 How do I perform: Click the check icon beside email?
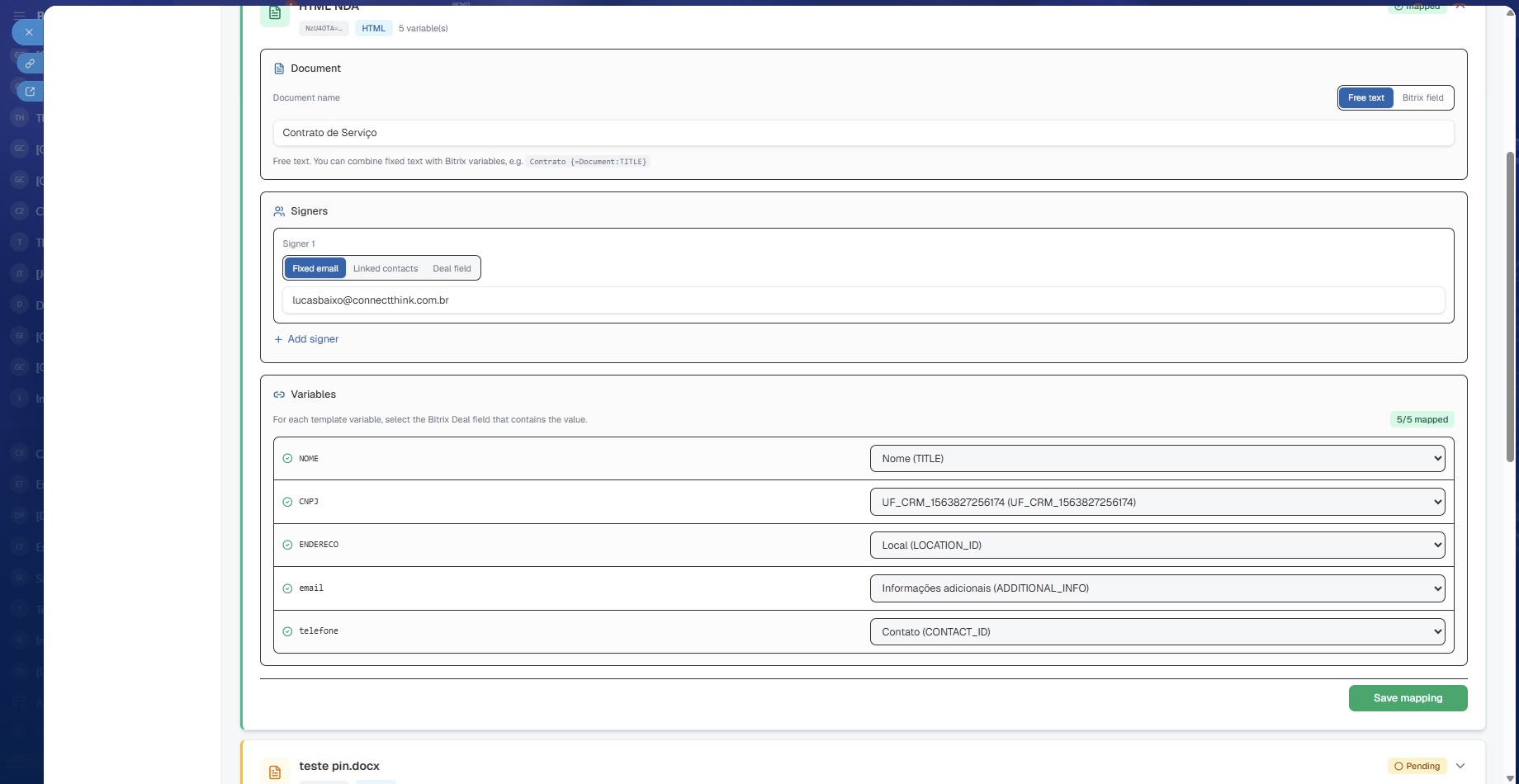coord(287,588)
